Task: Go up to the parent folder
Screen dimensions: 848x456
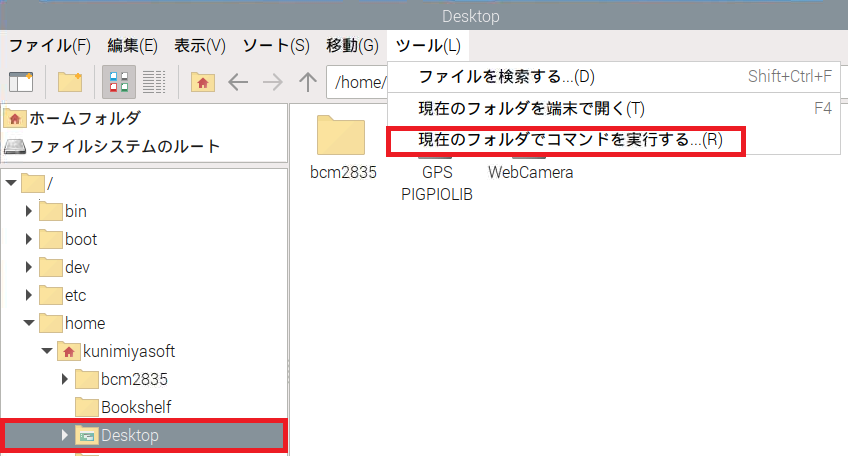Action: (308, 82)
